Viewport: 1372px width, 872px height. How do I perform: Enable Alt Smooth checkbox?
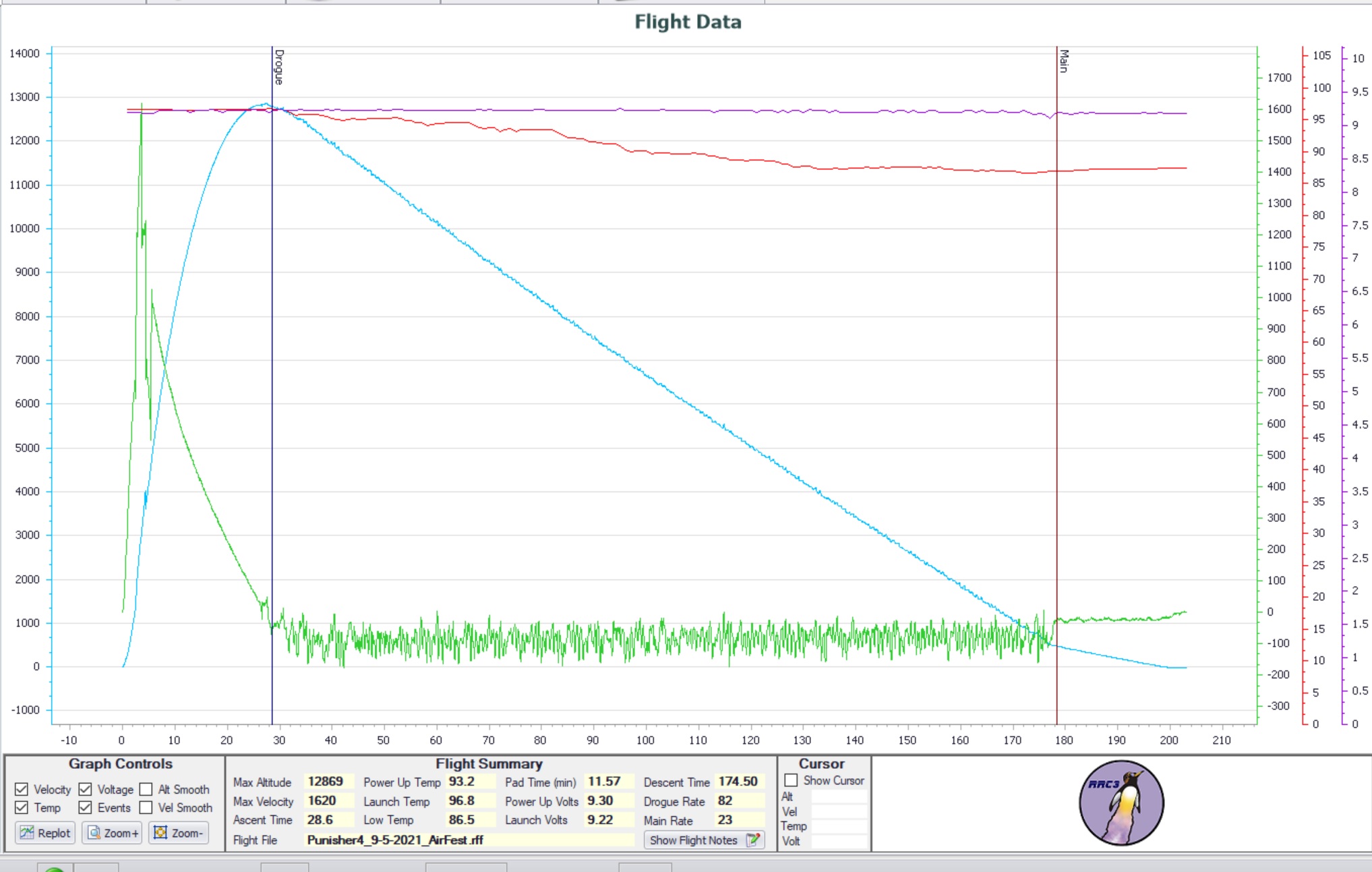[146, 789]
